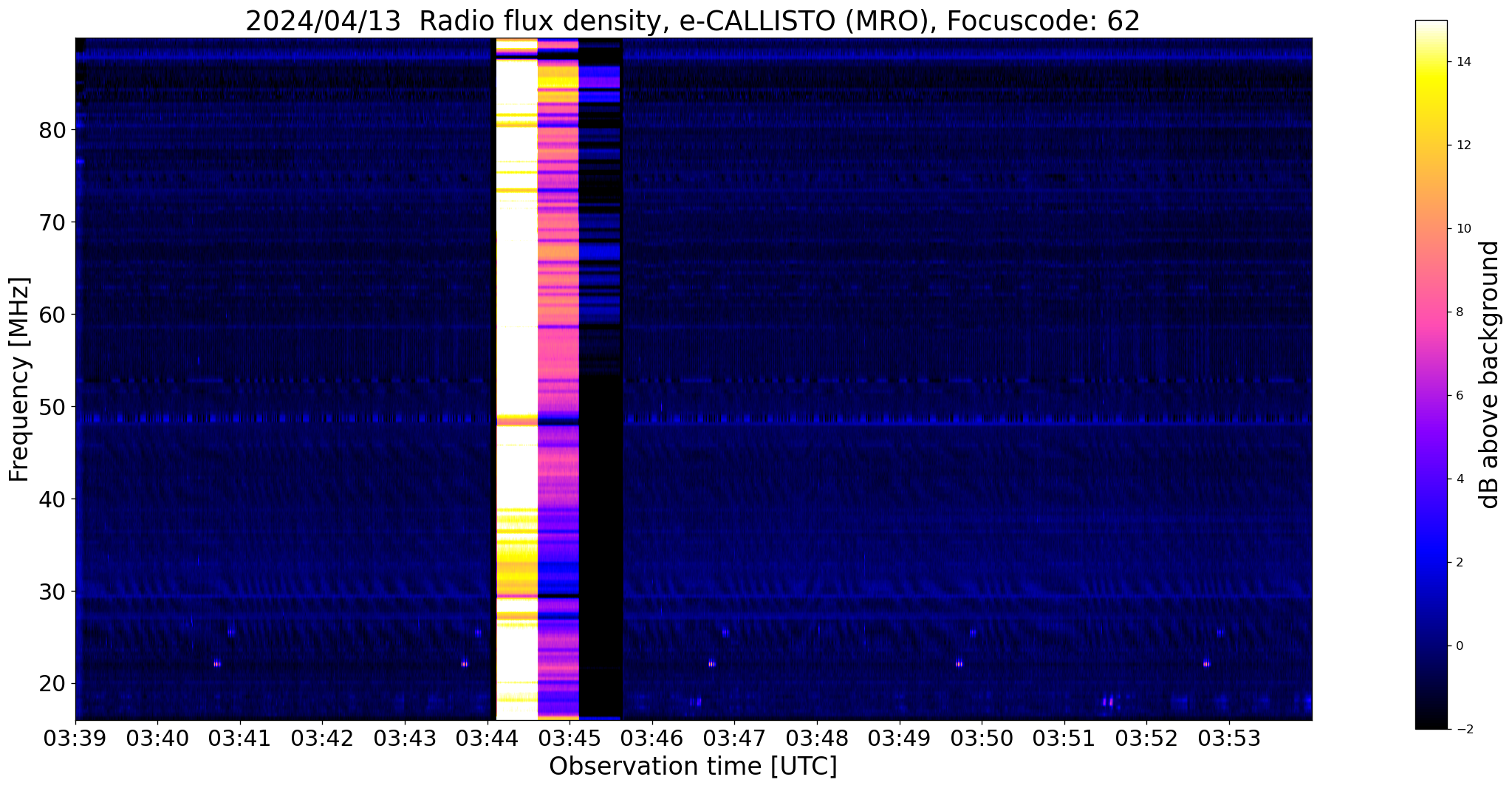Click the 60 MHz frequency tick label

pyautogui.click(x=52, y=315)
